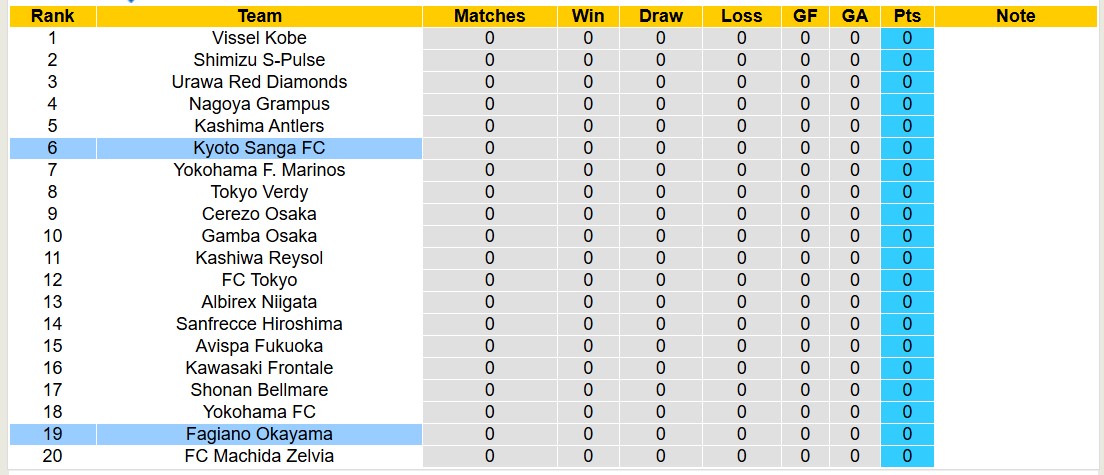The image size is (1104, 475).
Task: Click the Sanfrecce Hiroshima team name
Action: pos(259,324)
